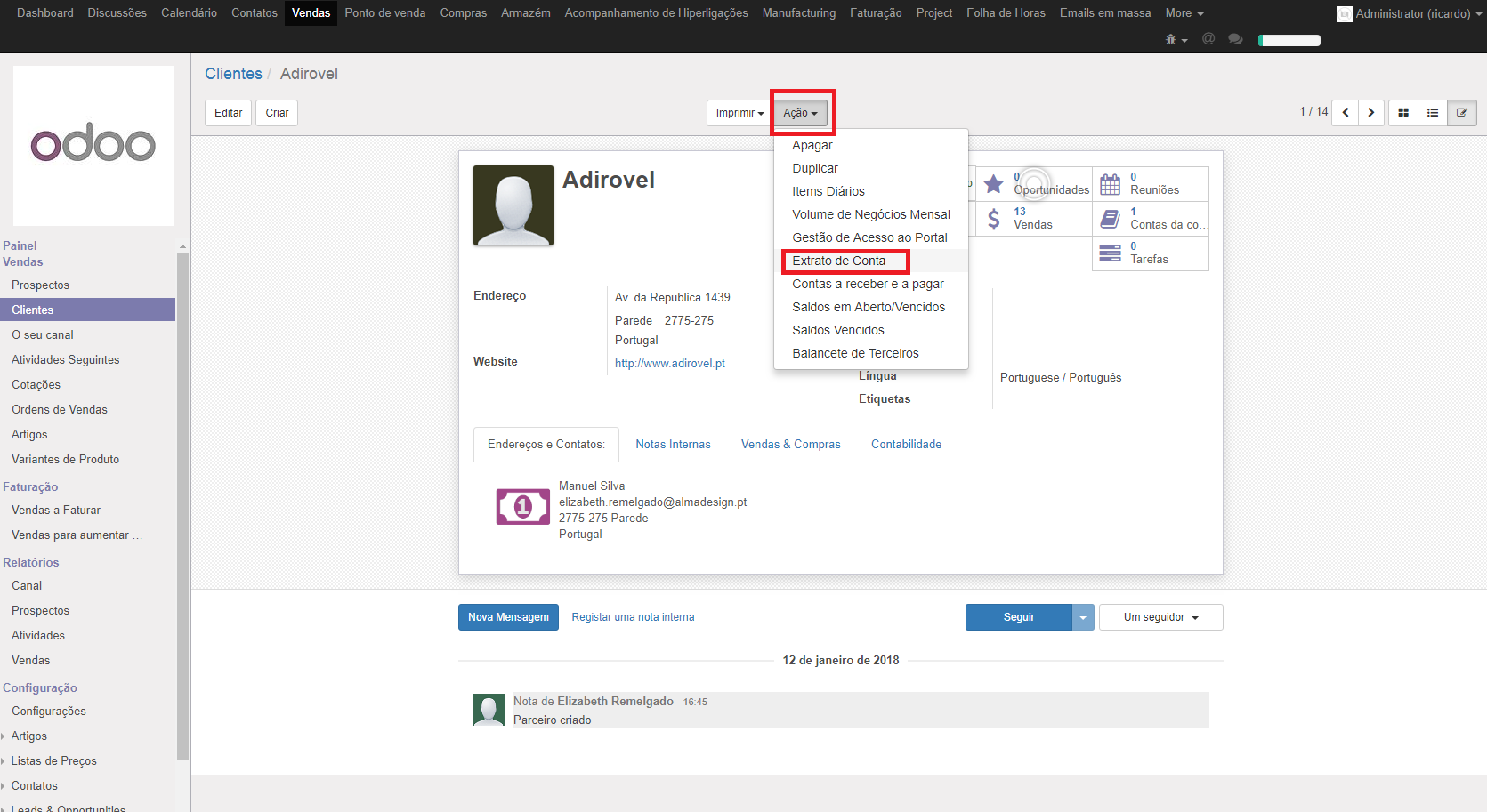
Task: Switch to kanban view
Action: pos(1403,113)
